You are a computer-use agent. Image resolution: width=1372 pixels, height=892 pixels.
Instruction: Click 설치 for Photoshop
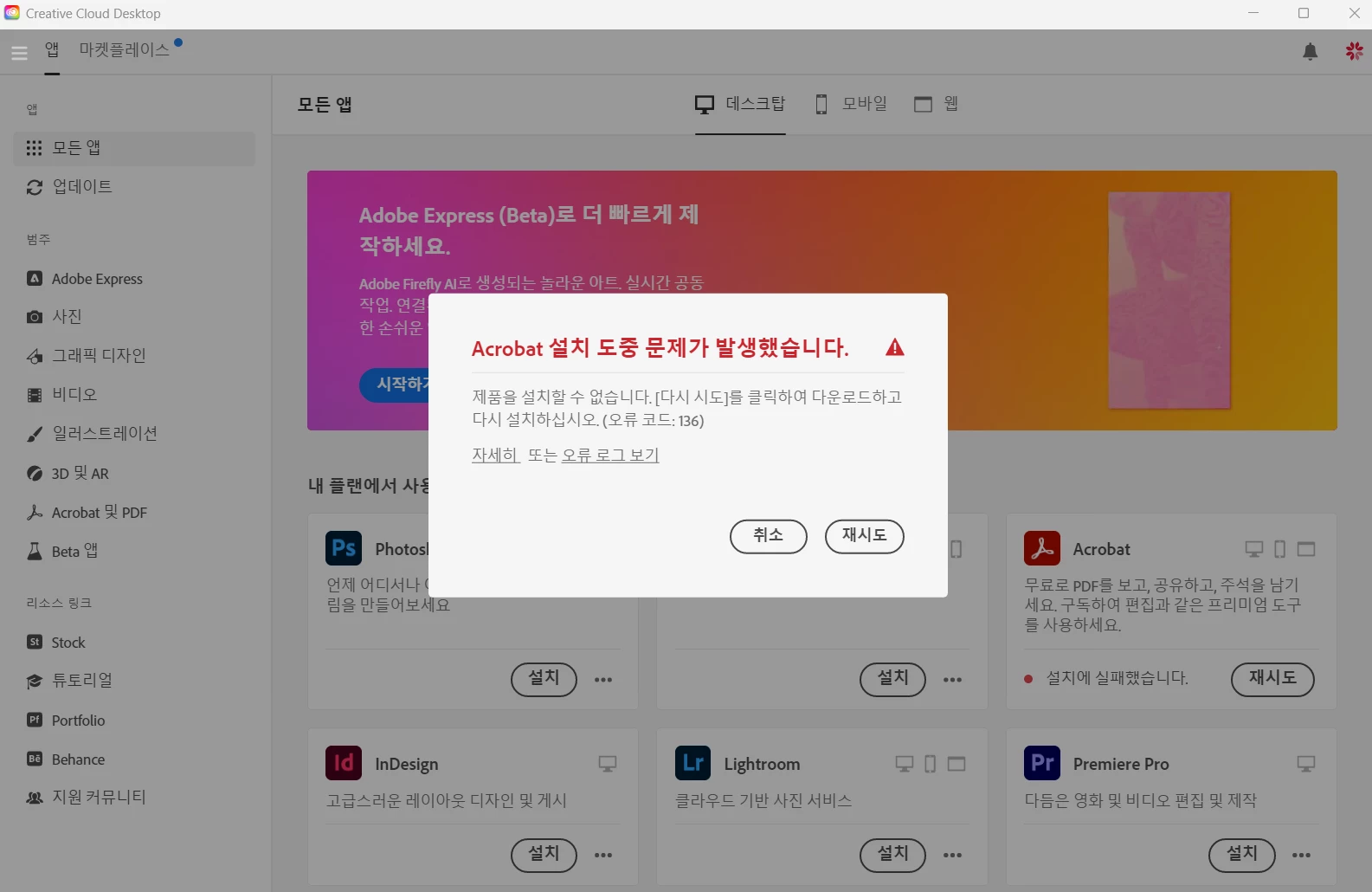pos(544,679)
